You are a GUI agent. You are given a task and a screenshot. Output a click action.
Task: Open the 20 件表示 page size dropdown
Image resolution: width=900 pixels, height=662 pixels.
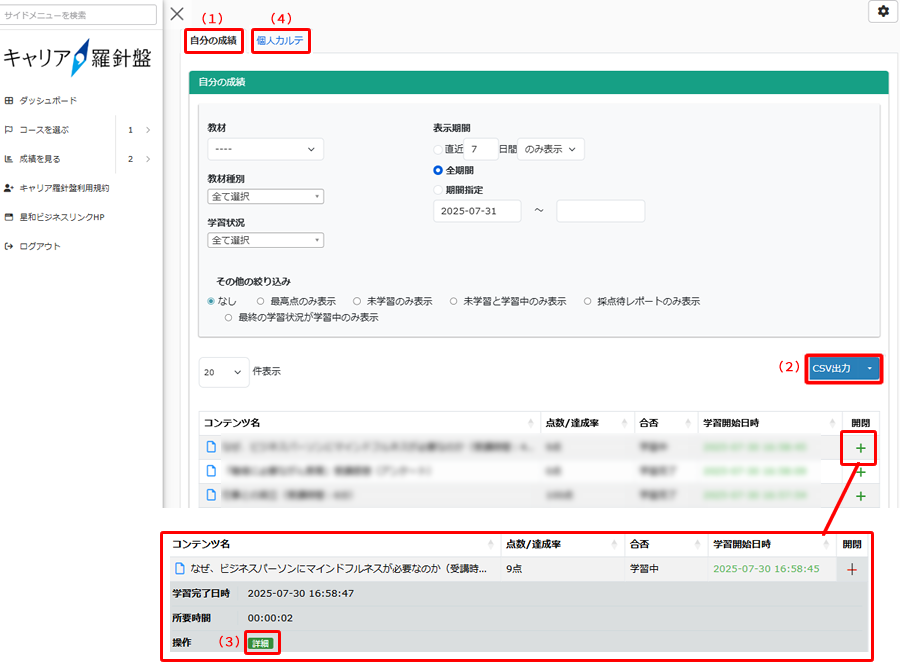tap(224, 372)
